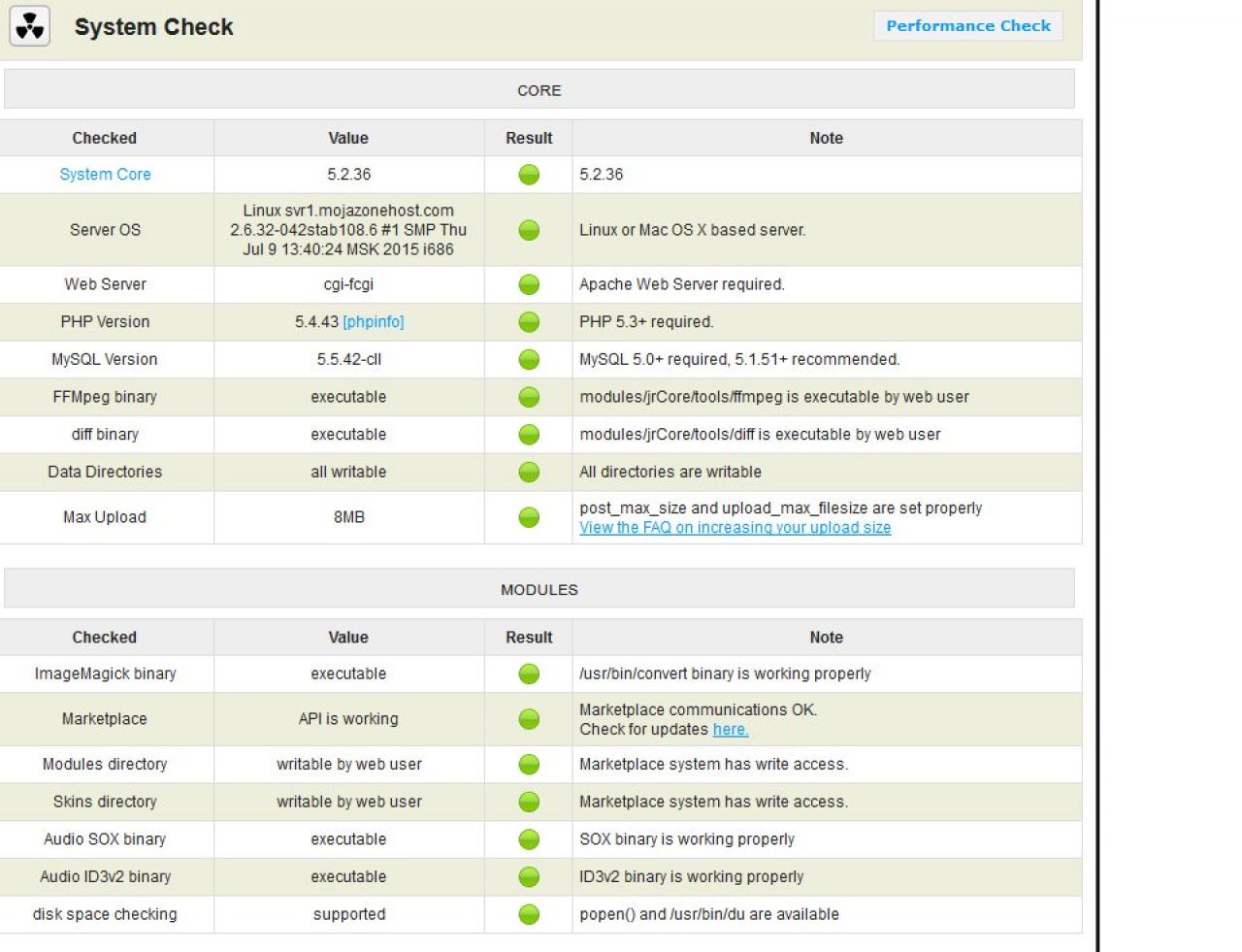Click green status icon for ImageMagick binary
The width and height of the screenshot is (1242, 952).
point(529,673)
